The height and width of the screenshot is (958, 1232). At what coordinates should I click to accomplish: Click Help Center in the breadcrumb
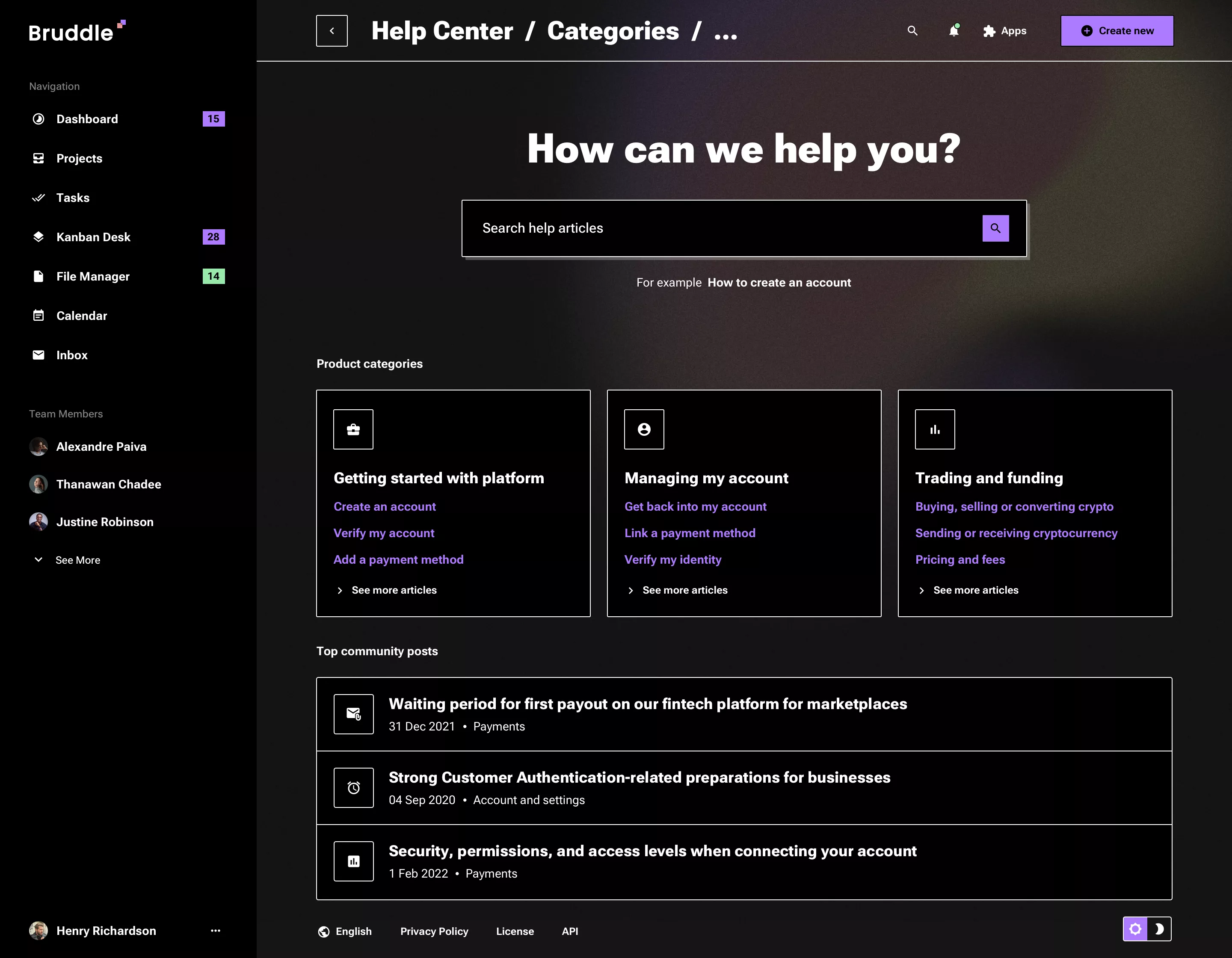click(x=442, y=31)
